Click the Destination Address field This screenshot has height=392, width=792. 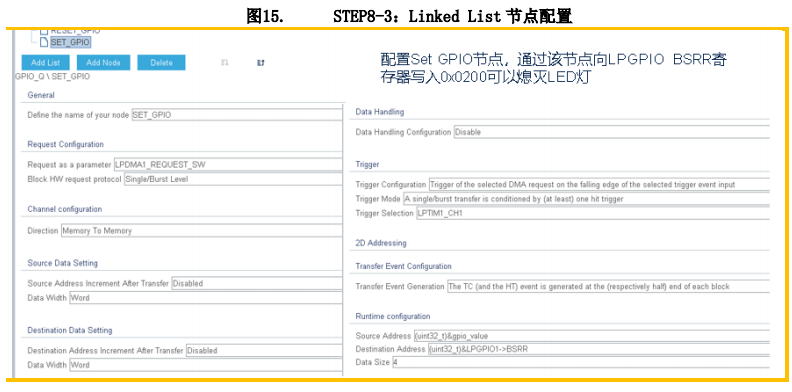click(599, 349)
